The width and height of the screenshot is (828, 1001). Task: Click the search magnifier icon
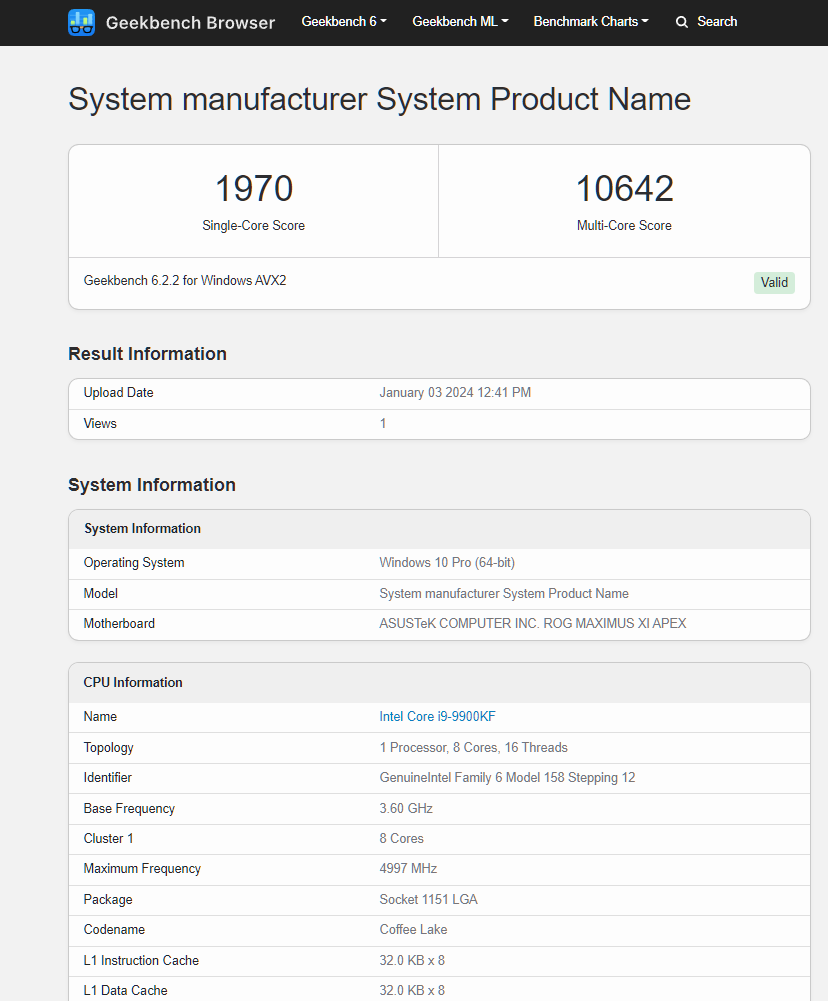682,22
